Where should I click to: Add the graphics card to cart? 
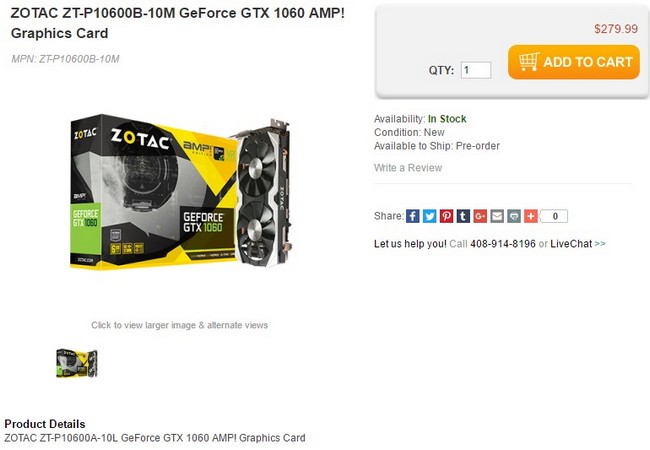click(x=574, y=62)
